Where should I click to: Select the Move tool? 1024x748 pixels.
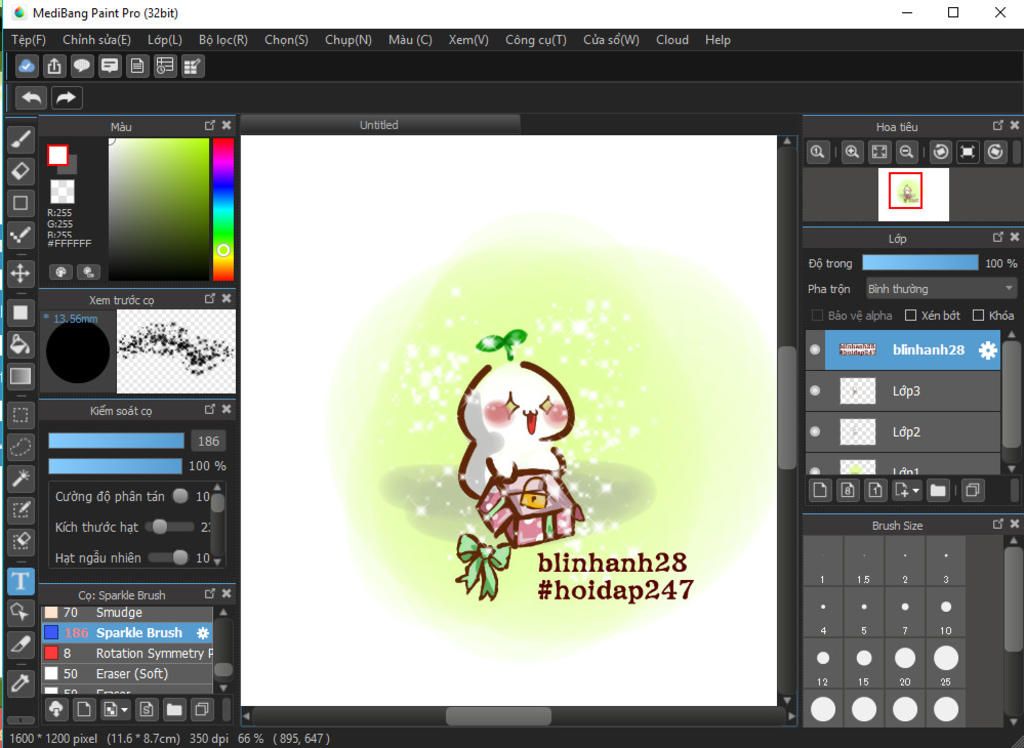pos(20,272)
